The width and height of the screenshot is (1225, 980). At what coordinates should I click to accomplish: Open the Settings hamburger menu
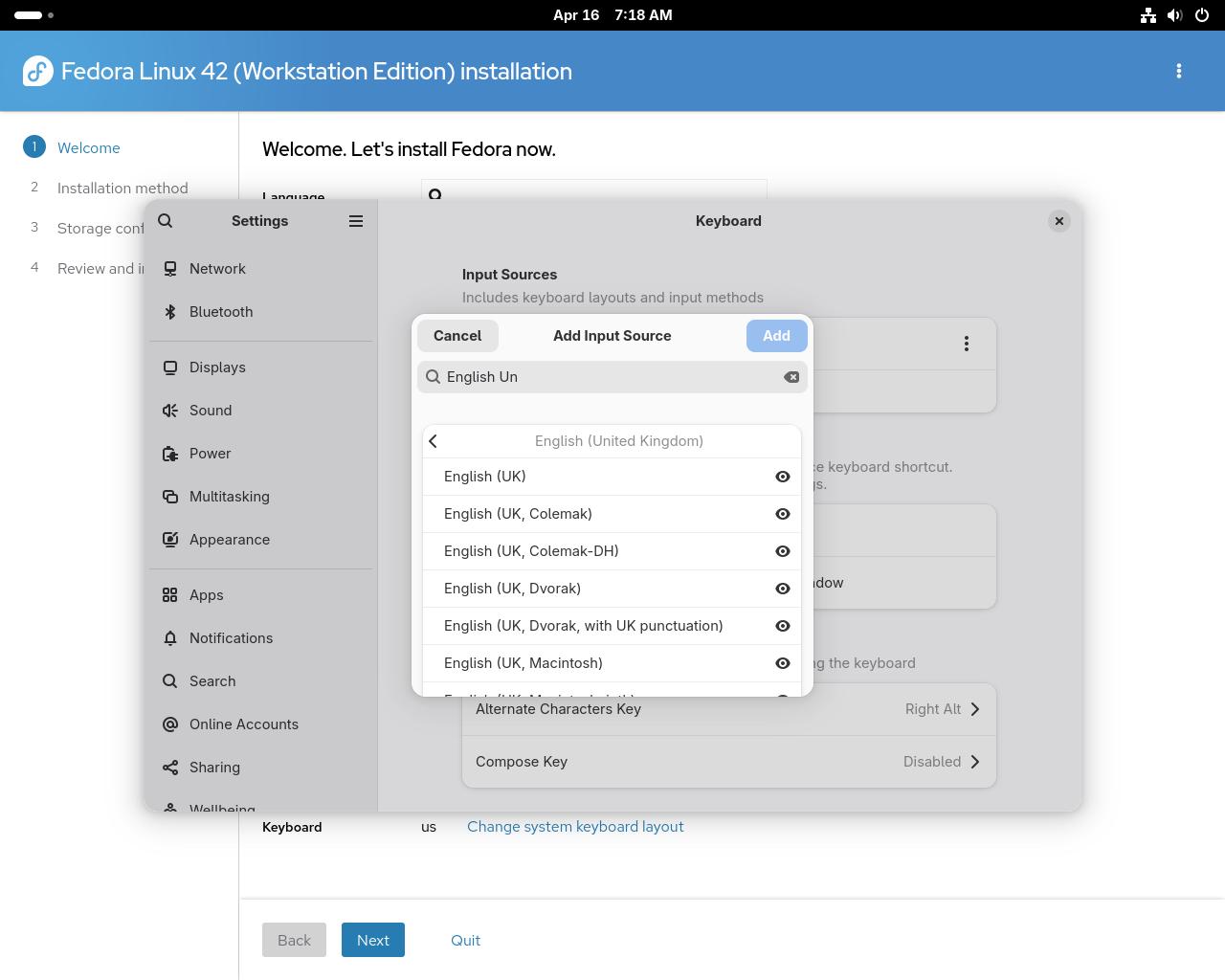point(356,221)
